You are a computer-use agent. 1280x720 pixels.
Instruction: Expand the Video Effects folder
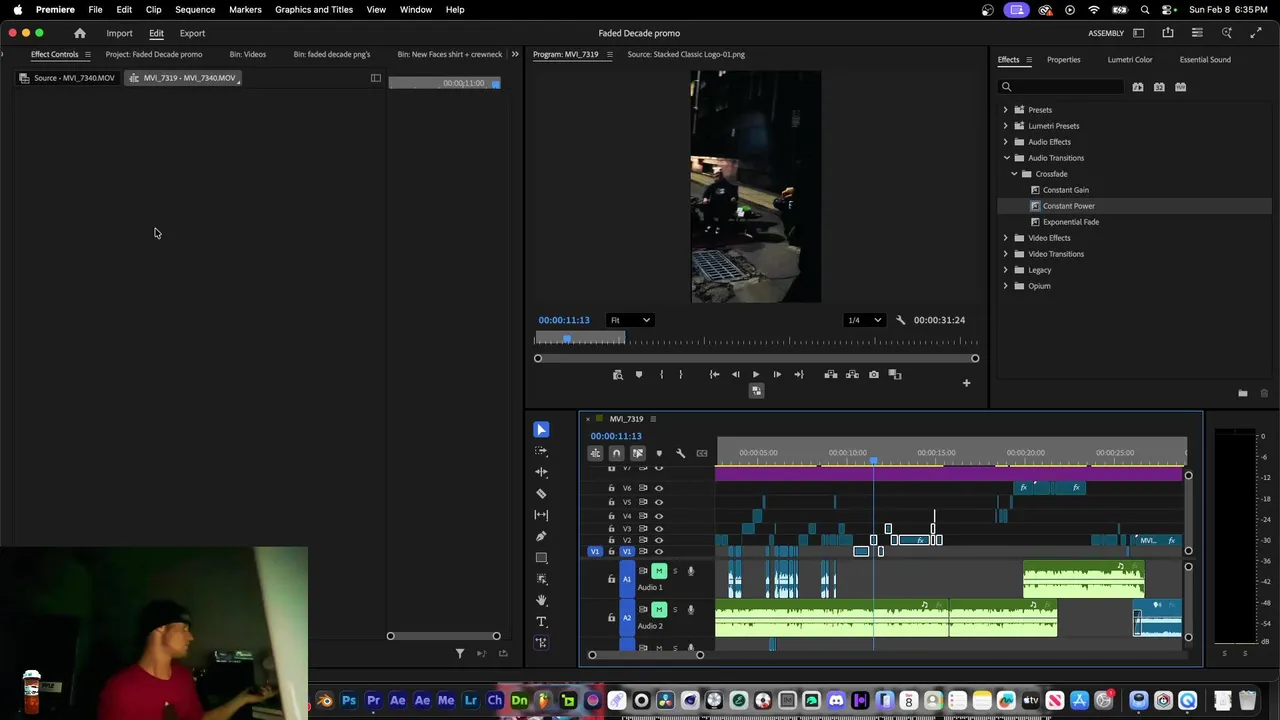1006,238
